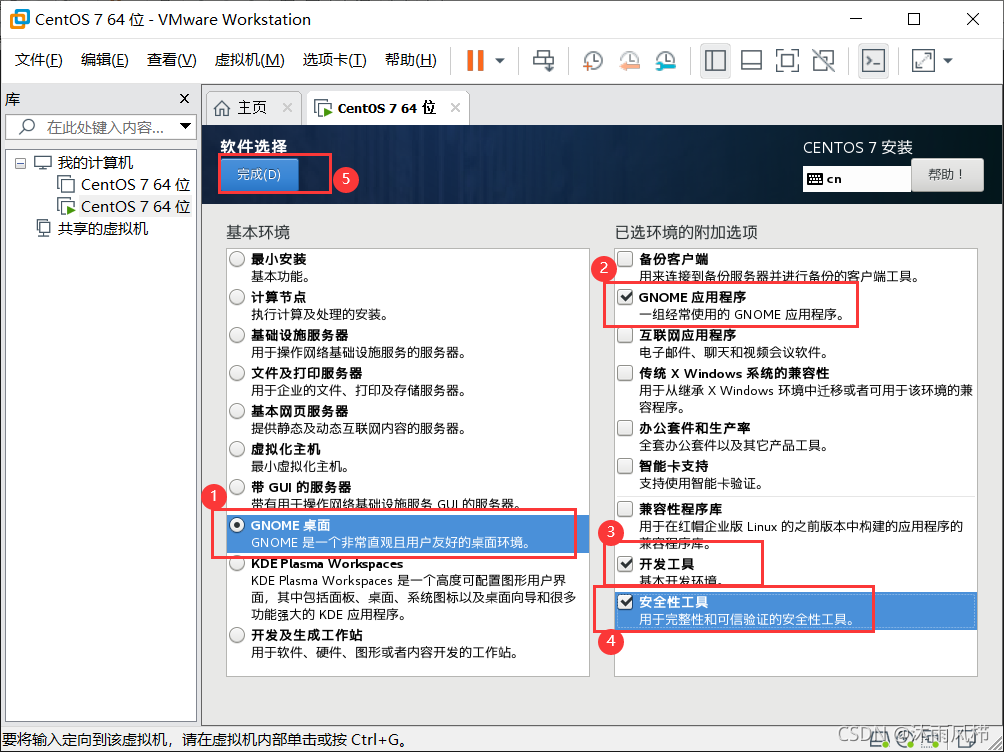Click the cn keyboard layout indicator
This screenshot has height=752, width=1004.
pos(856,179)
